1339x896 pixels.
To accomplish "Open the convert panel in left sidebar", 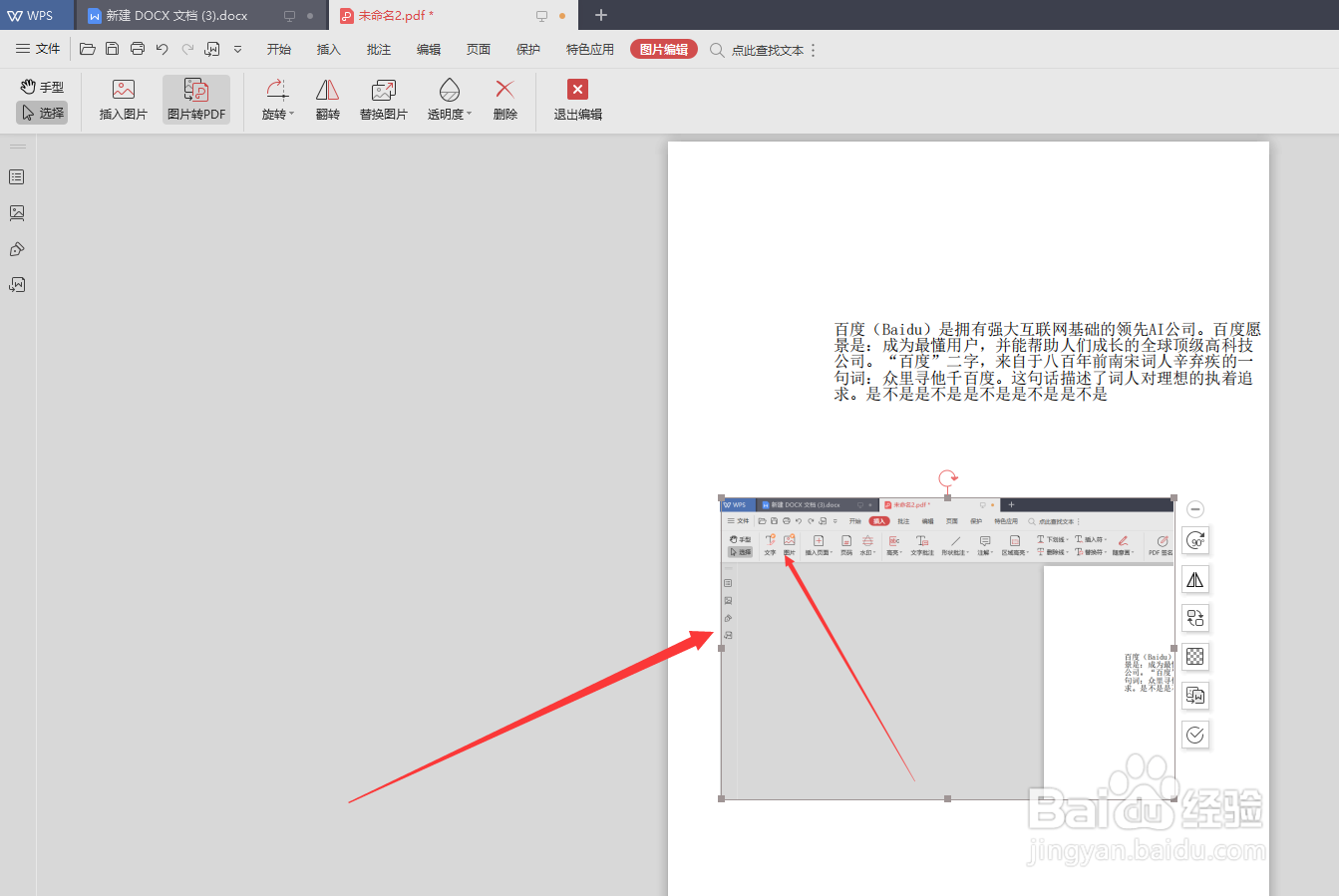I will 17,285.
